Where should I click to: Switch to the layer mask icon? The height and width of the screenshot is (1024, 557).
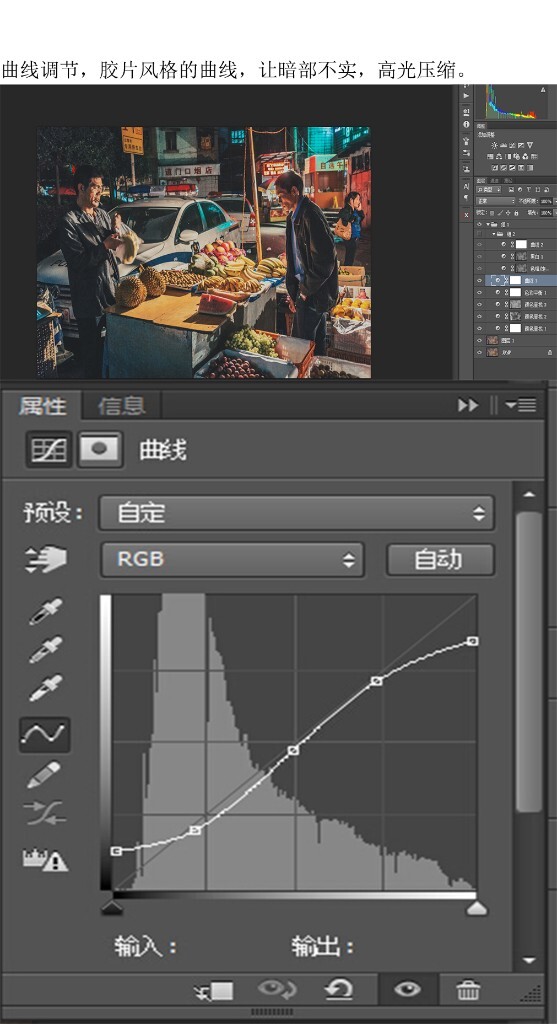pos(100,449)
